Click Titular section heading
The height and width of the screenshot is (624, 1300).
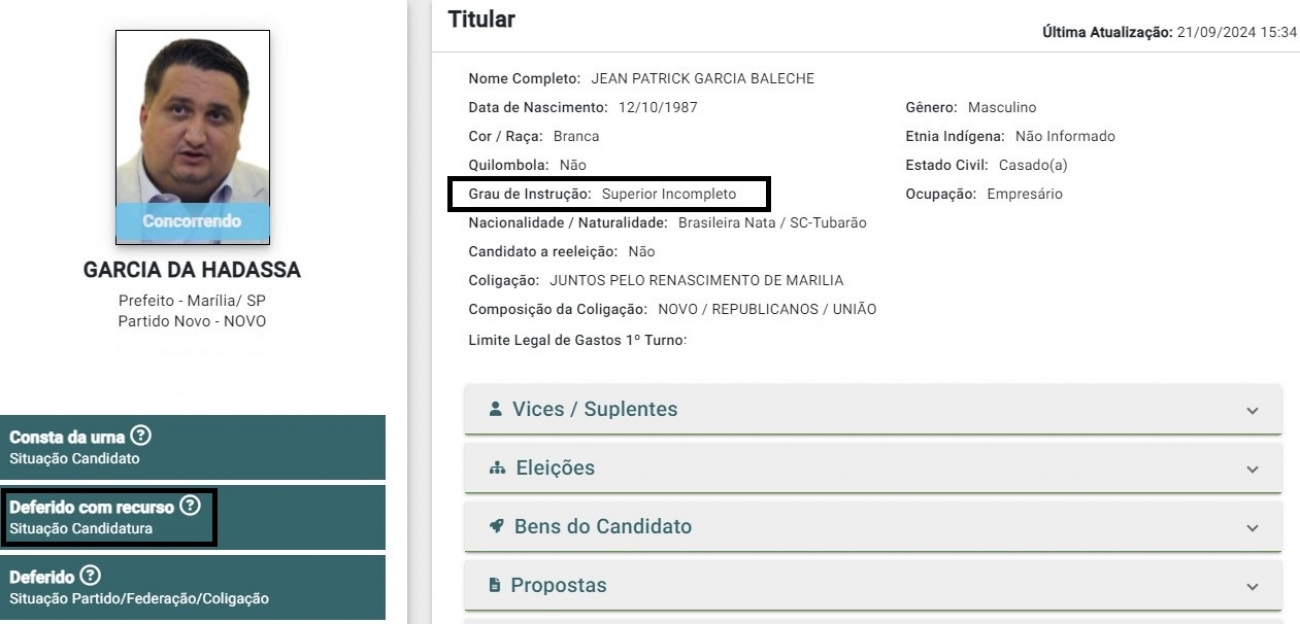click(x=482, y=18)
